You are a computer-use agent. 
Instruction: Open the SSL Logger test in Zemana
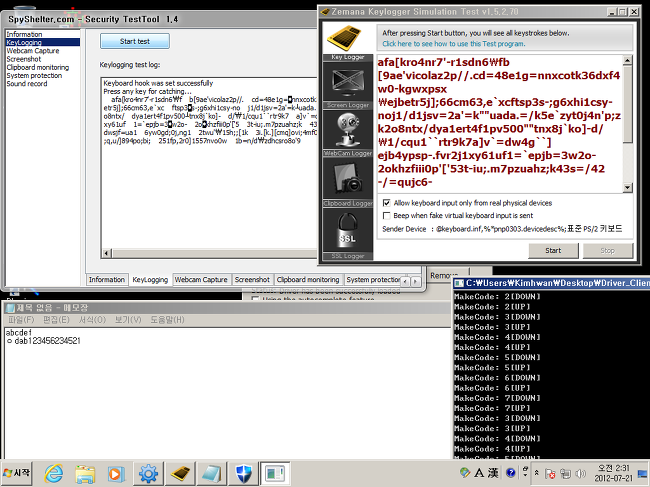(347, 234)
